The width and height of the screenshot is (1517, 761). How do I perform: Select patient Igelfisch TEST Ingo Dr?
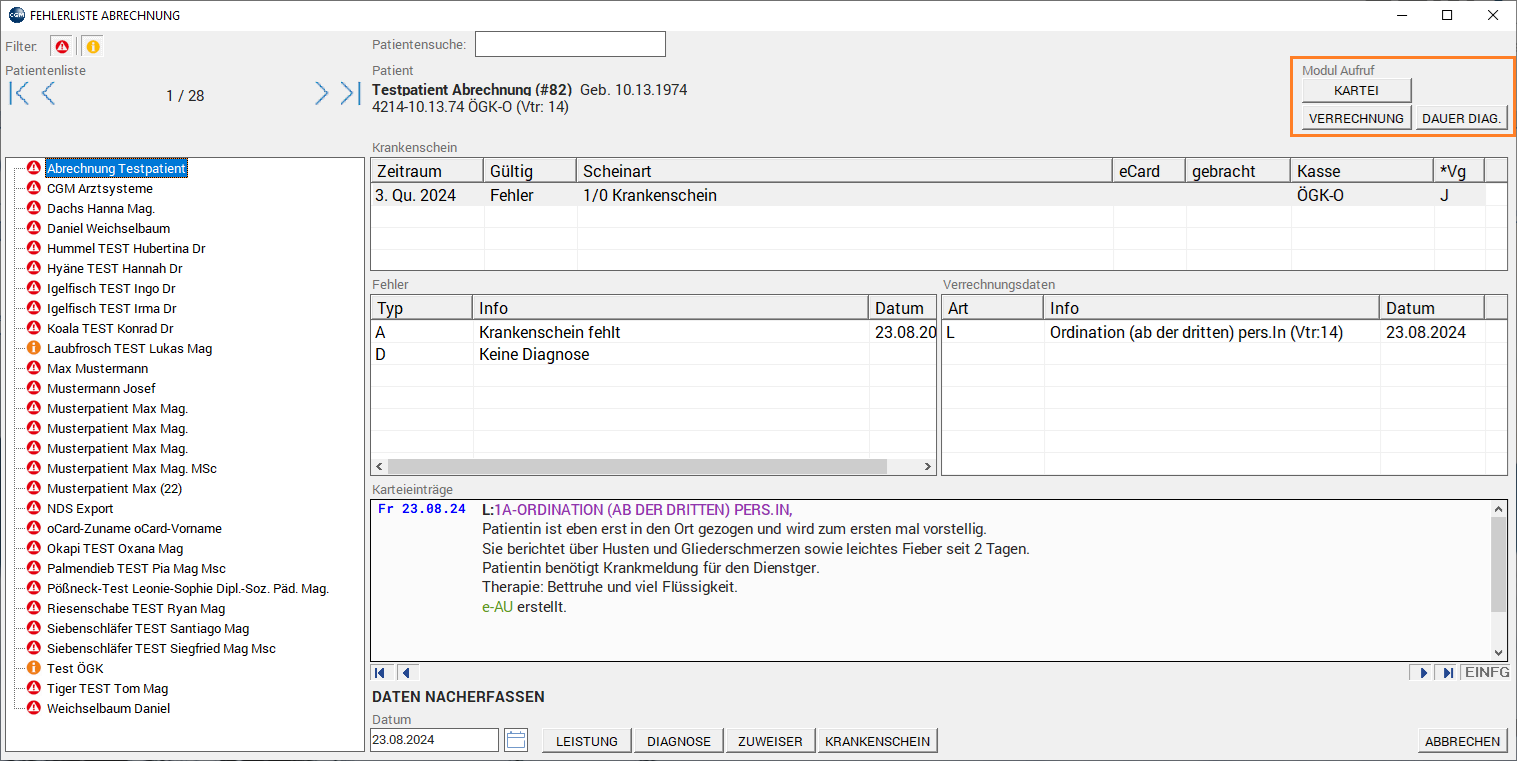tap(111, 289)
